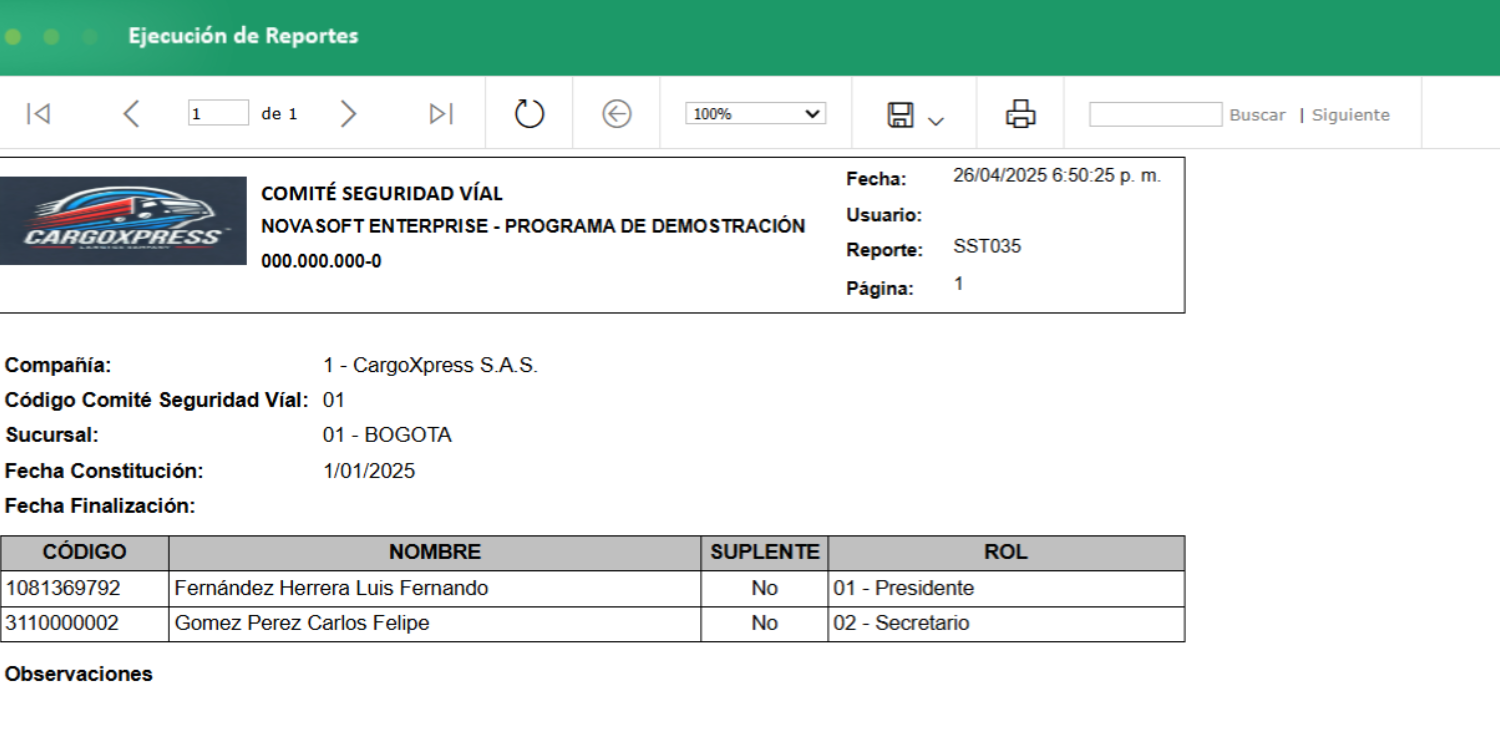The width and height of the screenshot is (1500, 733).
Task: Click the page number input field
Action: tap(217, 112)
